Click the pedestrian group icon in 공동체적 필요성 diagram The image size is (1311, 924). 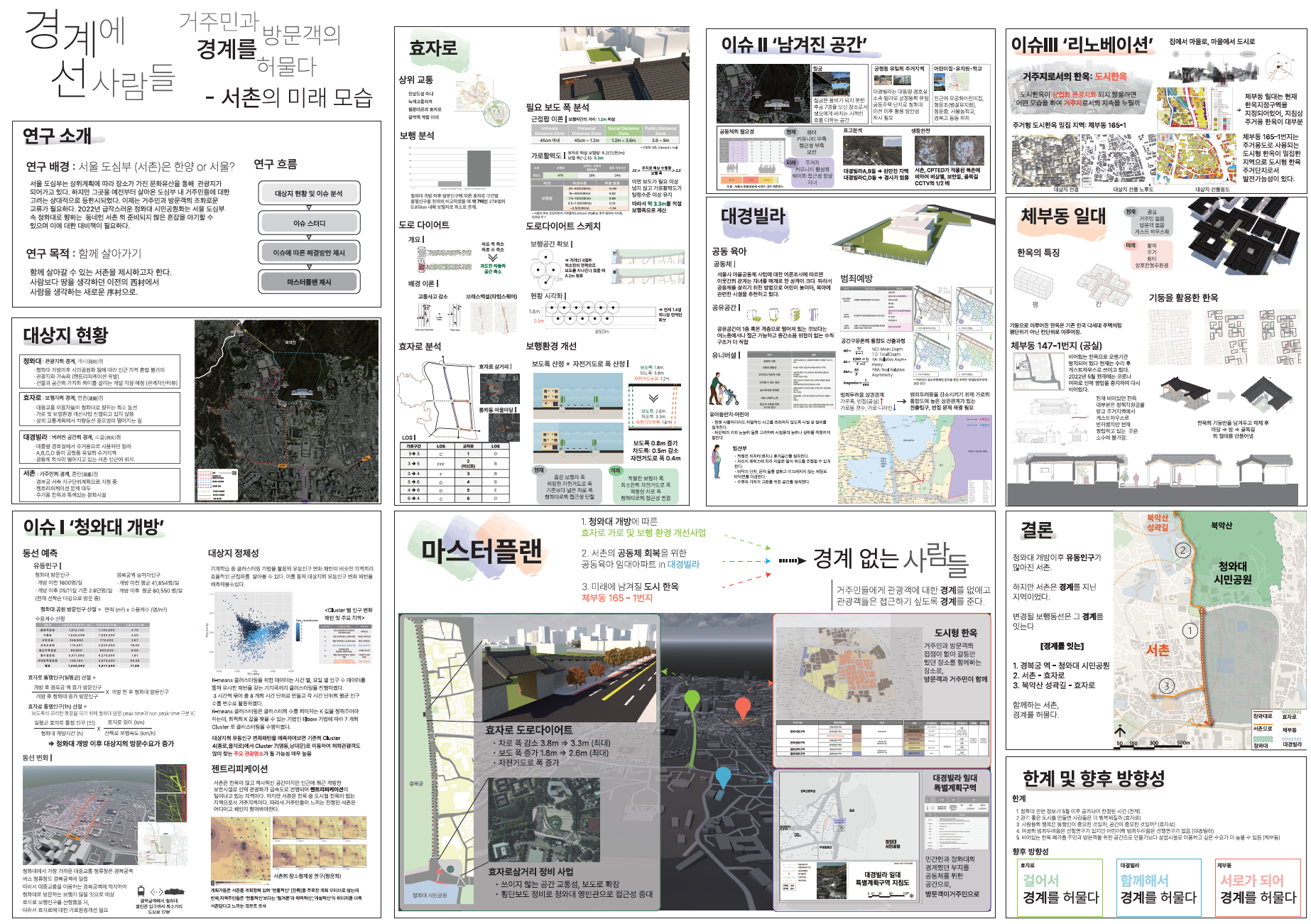tap(733, 169)
